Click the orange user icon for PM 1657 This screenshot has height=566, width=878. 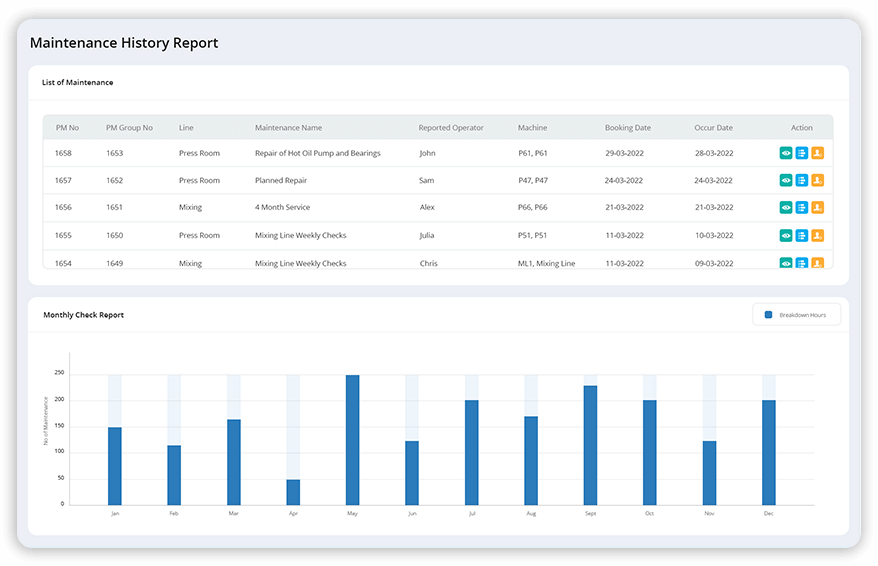pyautogui.click(x=817, y=181)
